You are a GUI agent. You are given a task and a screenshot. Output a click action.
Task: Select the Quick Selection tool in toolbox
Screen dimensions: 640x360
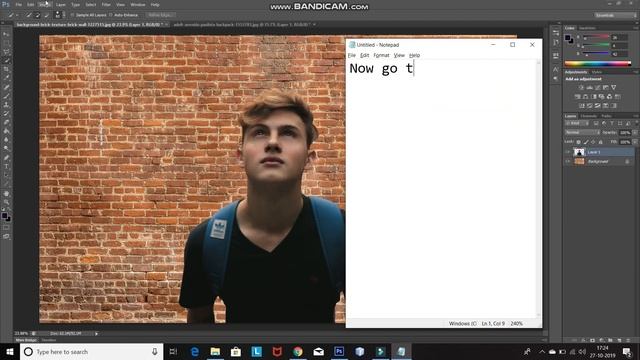[6, 61]
